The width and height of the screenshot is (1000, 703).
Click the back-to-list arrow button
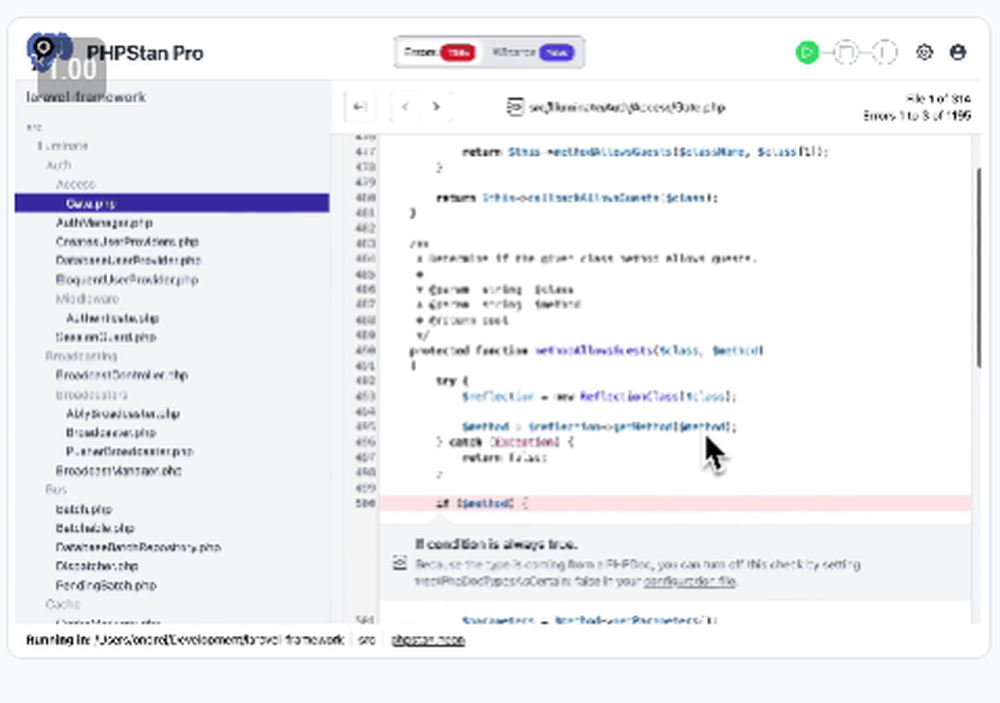click(360, 107)
